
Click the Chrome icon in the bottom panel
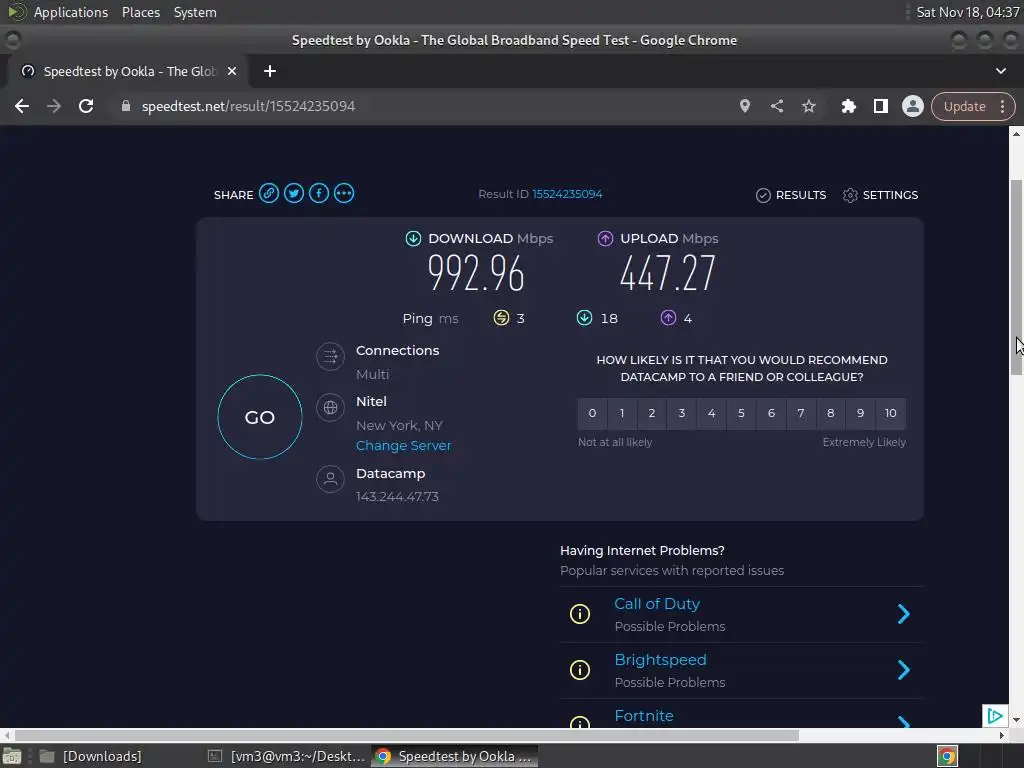click(x=947, y=756)
